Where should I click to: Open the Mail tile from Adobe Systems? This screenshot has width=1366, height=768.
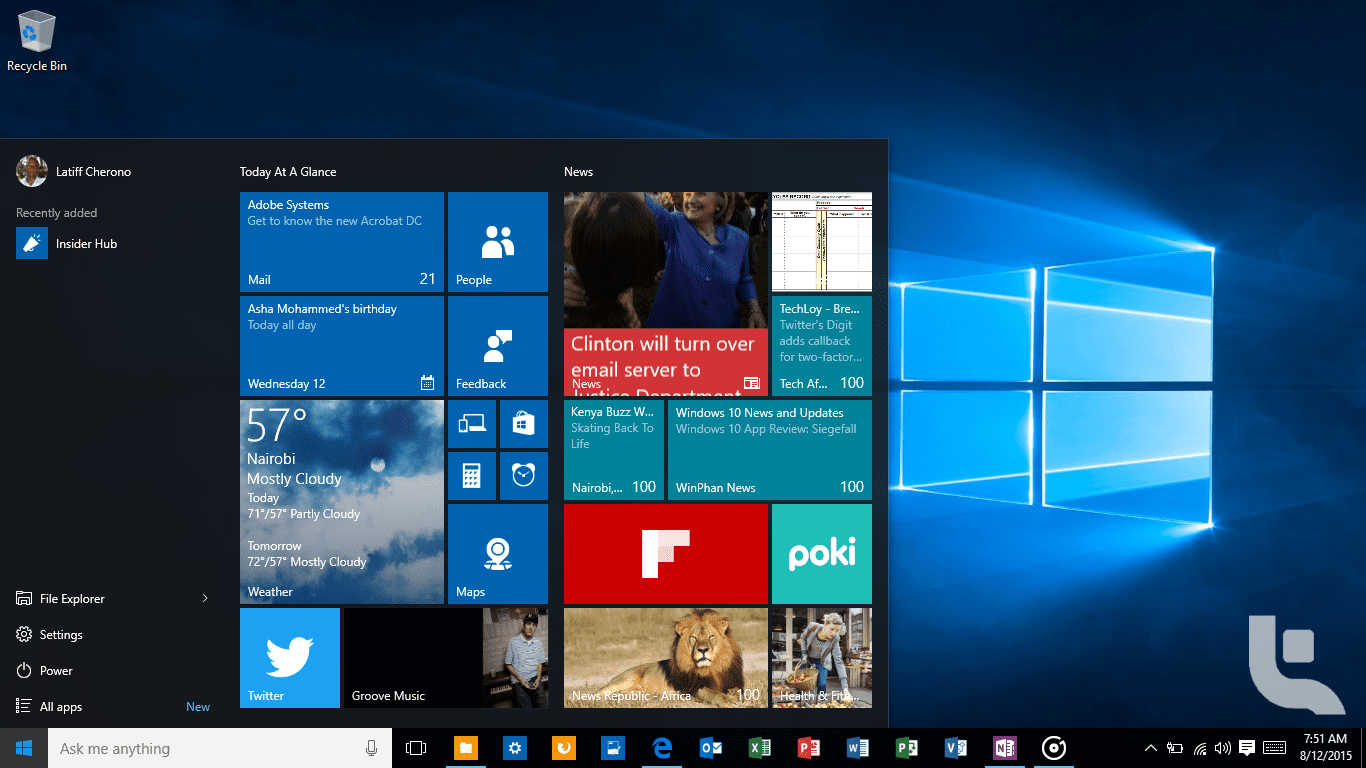click(342, 242)
